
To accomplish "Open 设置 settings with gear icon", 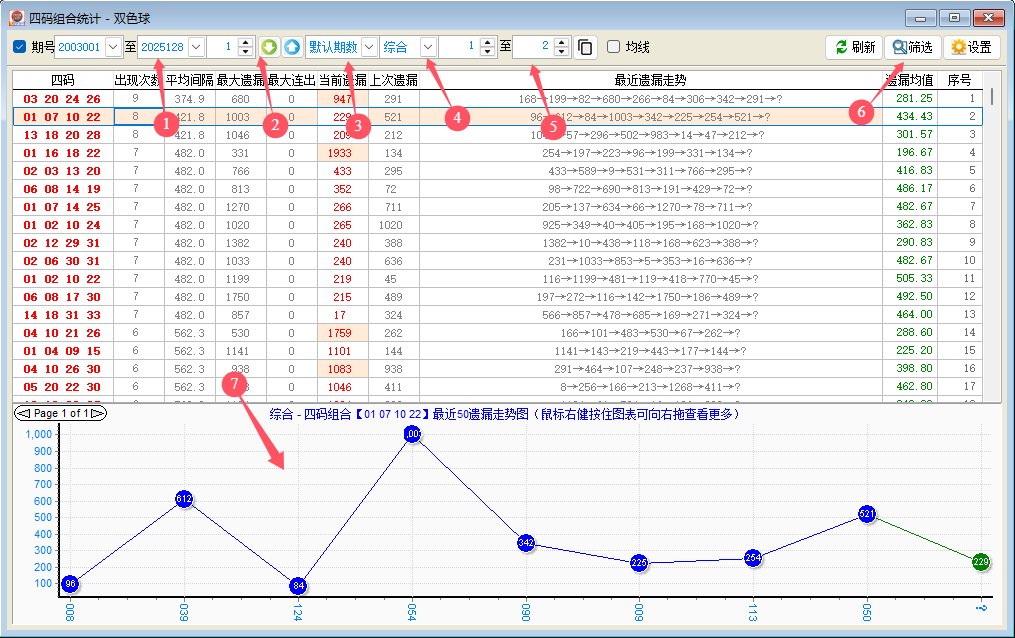I will 971,47.
